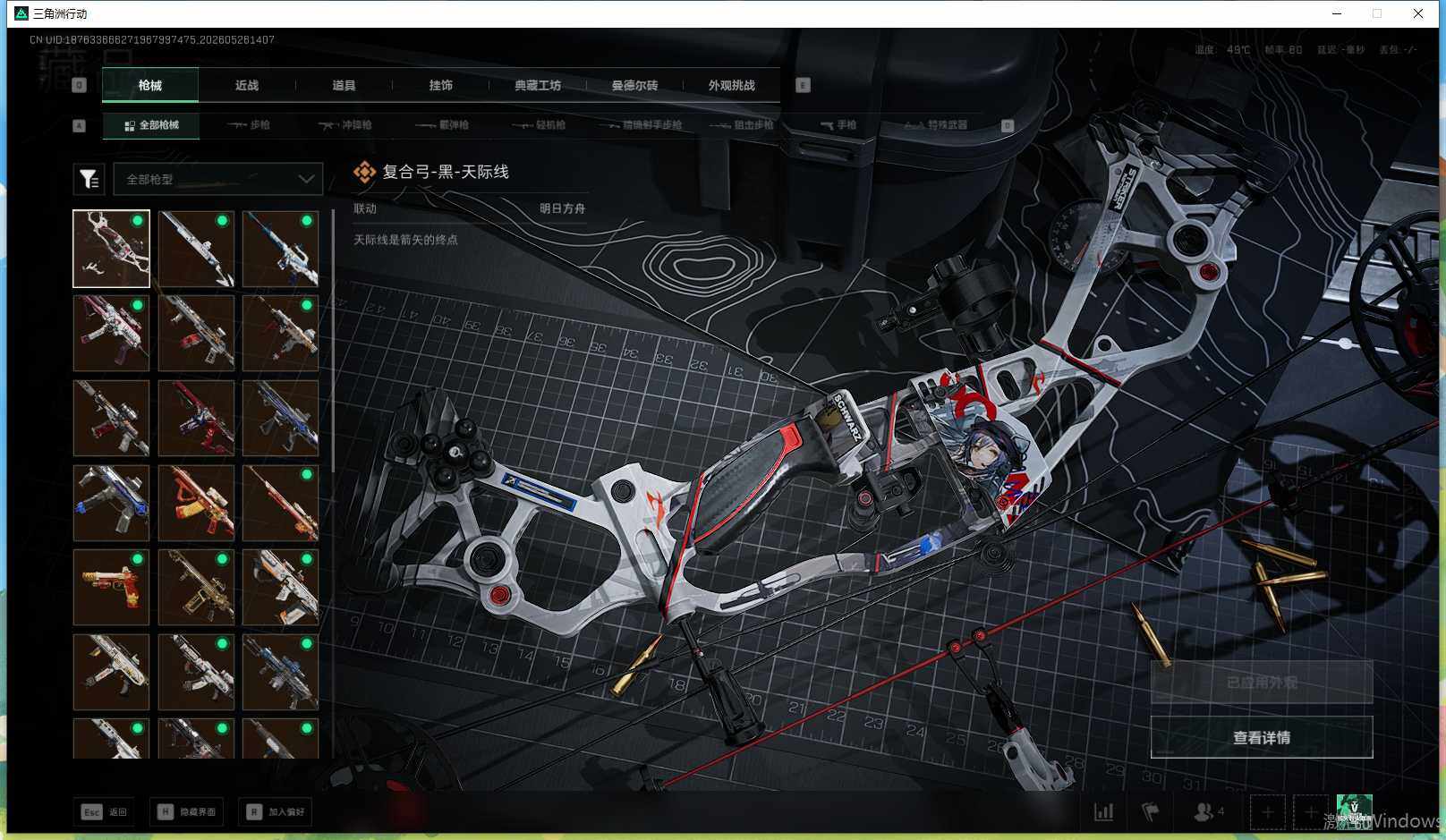Open the 外观挑战 appearance challenge tab
Viewport: 1446px width, 840px height.
(731, 86)
